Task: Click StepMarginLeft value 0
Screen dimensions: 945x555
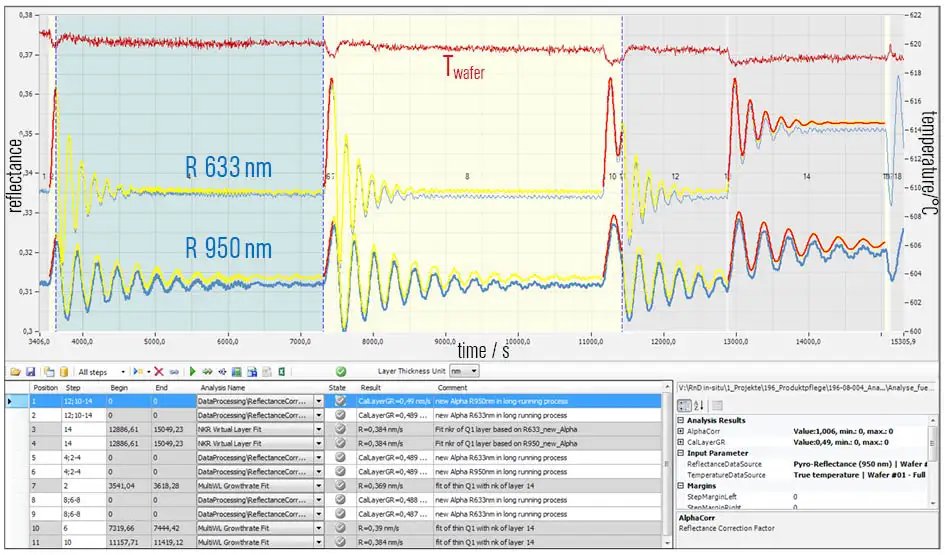Action: pos(795,497)
